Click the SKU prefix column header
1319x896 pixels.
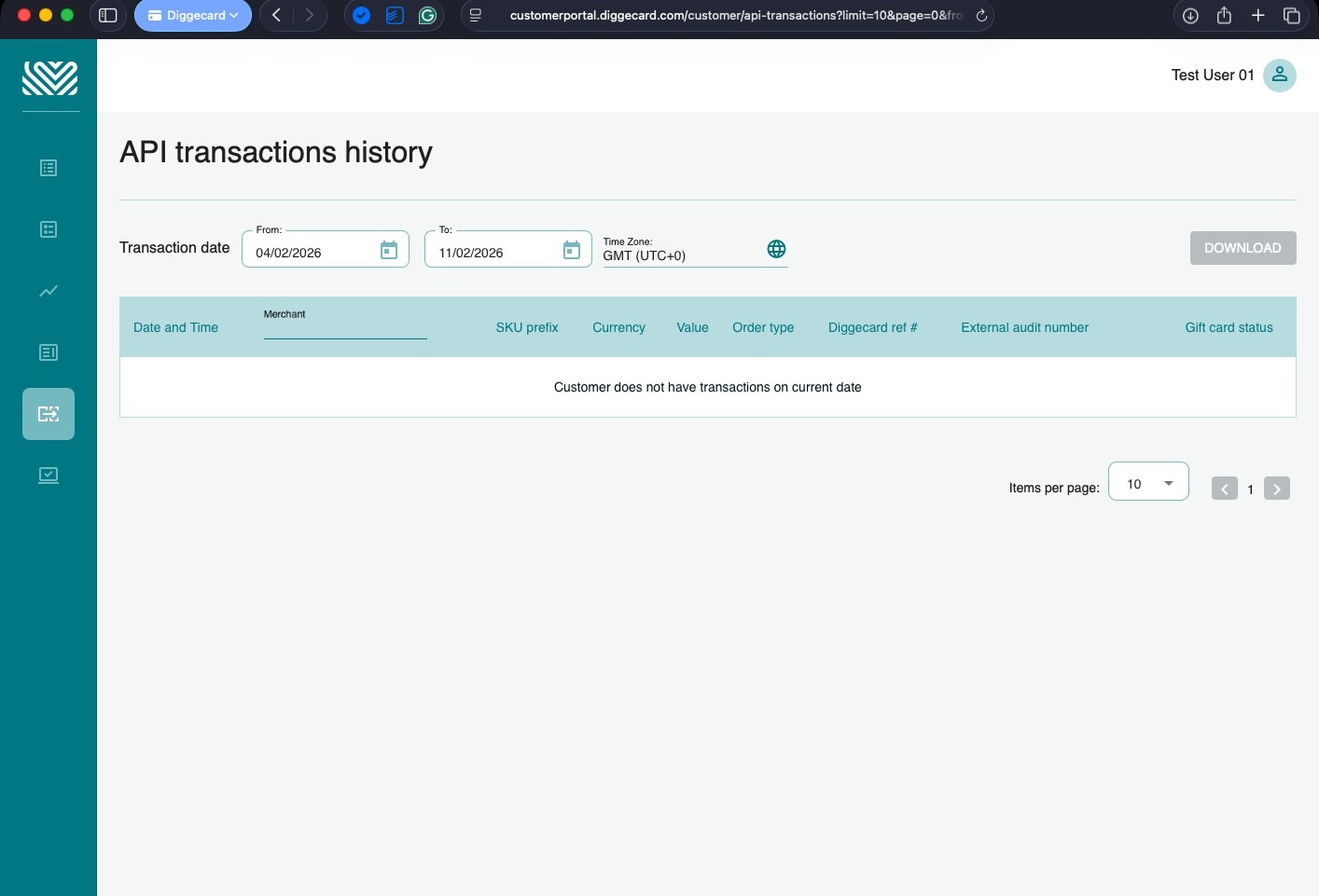click(x=527, y=328)
